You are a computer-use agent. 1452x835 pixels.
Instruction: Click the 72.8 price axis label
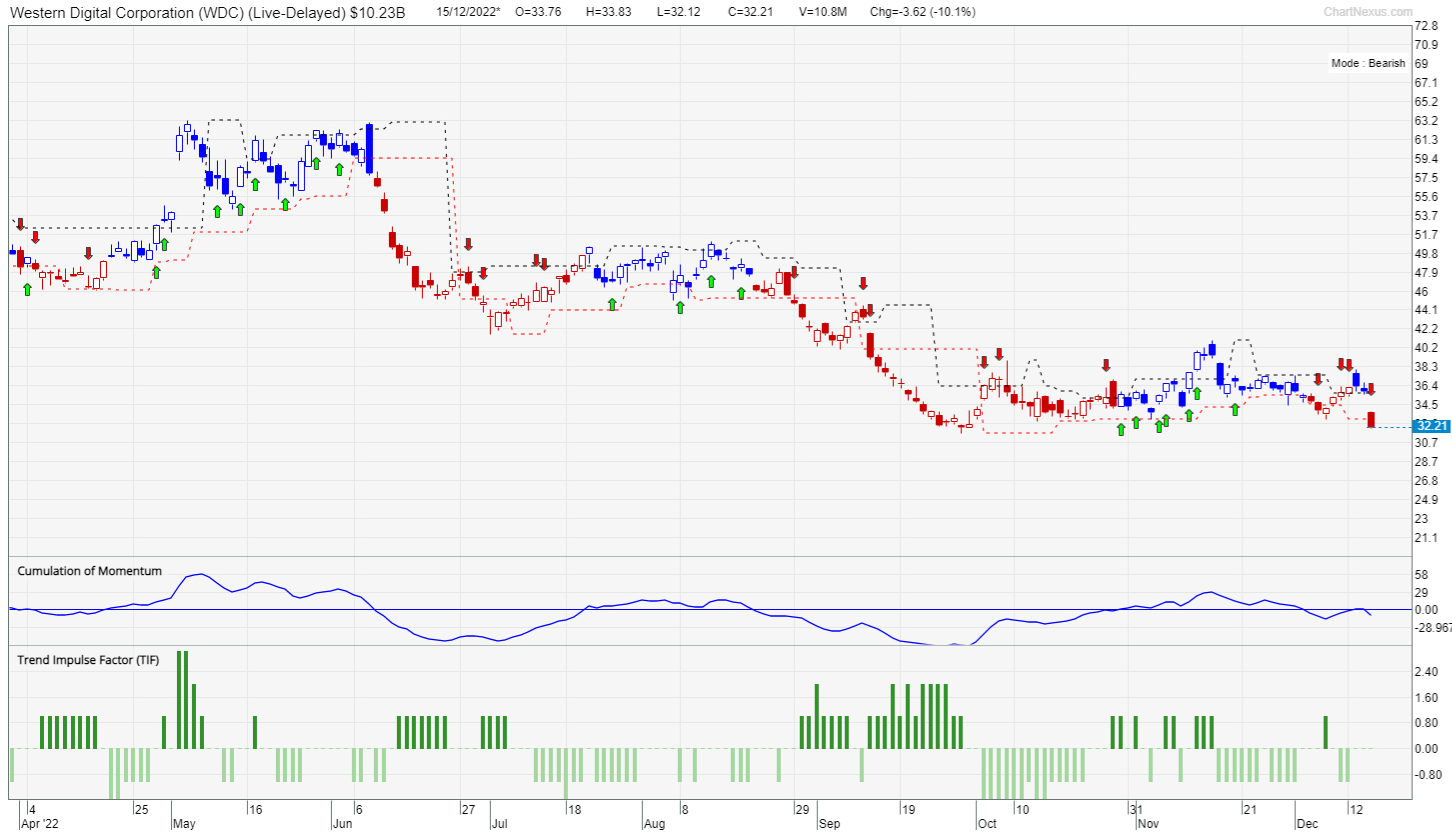point(1427,26)
